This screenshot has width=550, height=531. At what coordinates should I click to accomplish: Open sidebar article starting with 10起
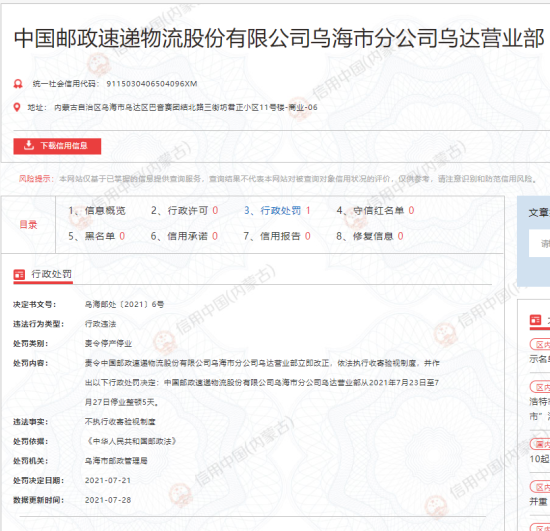pyautogui.click(x=539, y=459)
